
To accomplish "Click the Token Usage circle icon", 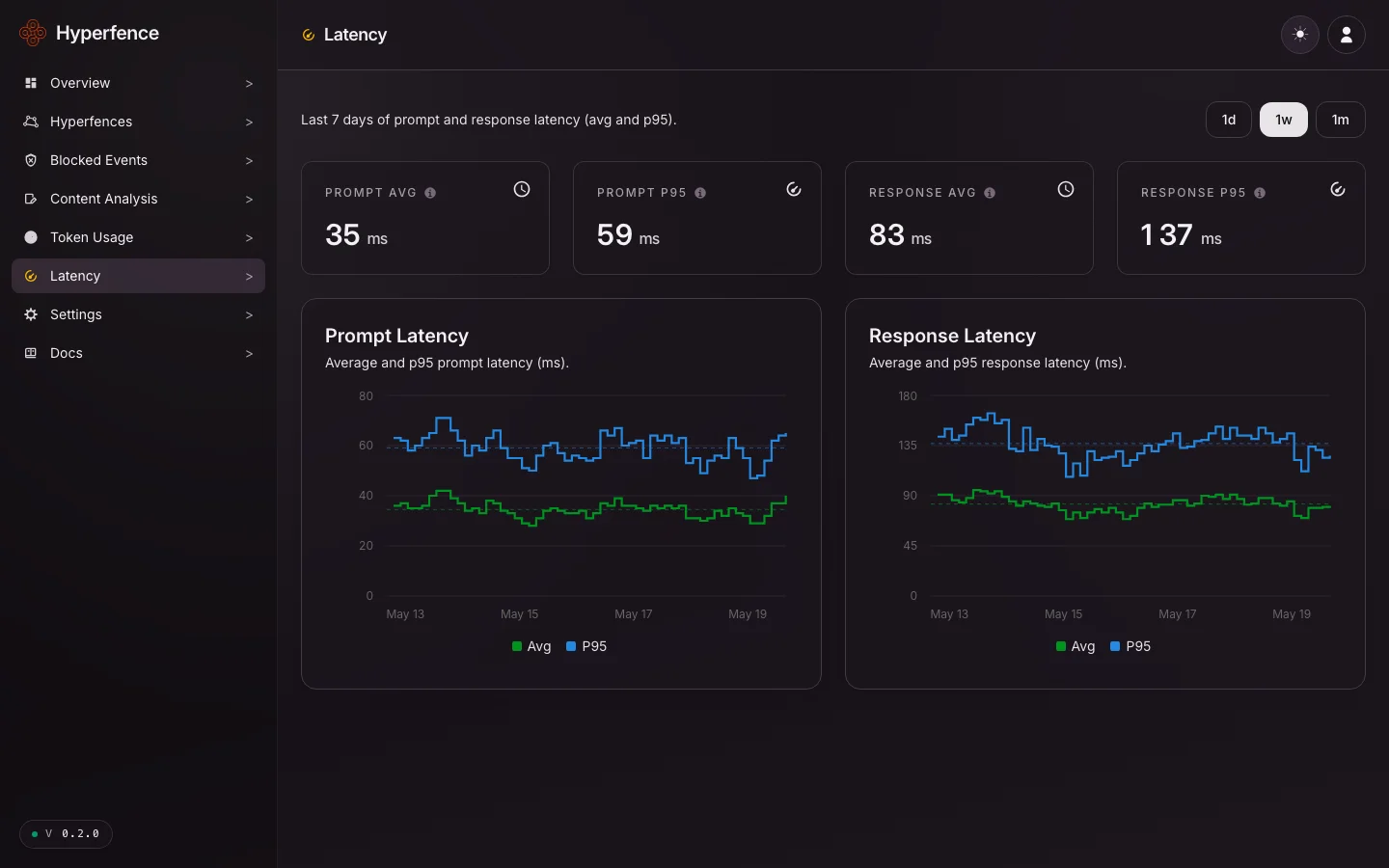I will click(31, 237).
